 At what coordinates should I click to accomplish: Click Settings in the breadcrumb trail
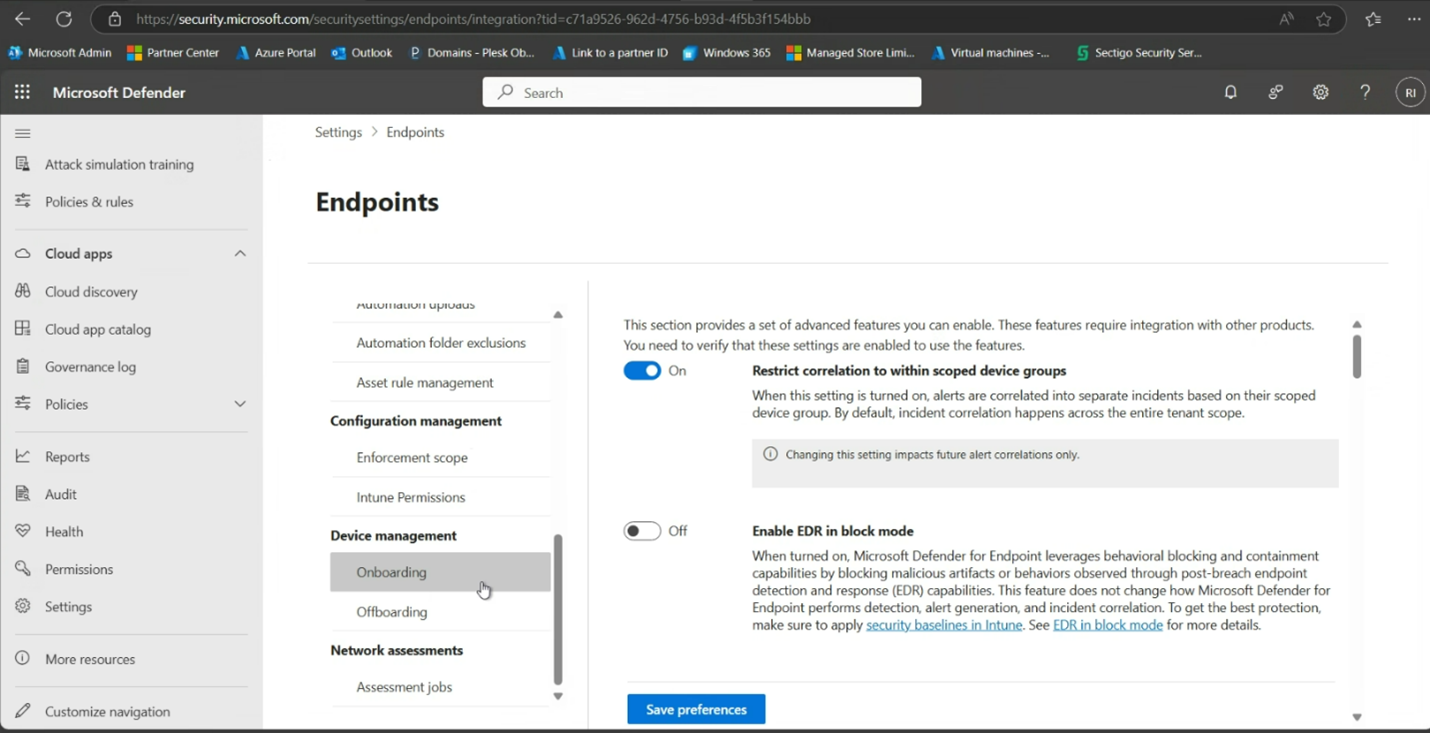tap(338, 131)
